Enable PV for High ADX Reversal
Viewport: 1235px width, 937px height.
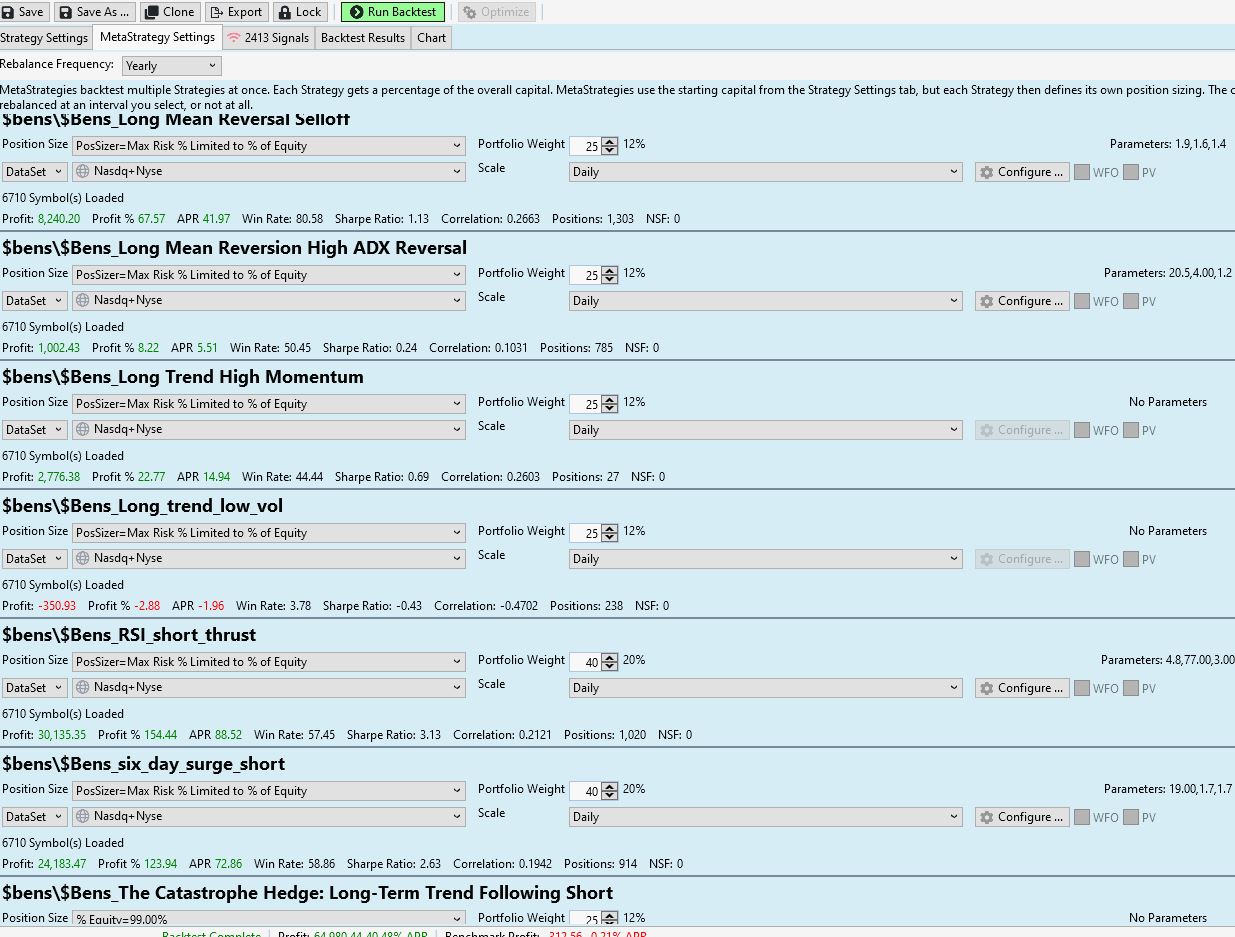click(x=1131, y=301)
